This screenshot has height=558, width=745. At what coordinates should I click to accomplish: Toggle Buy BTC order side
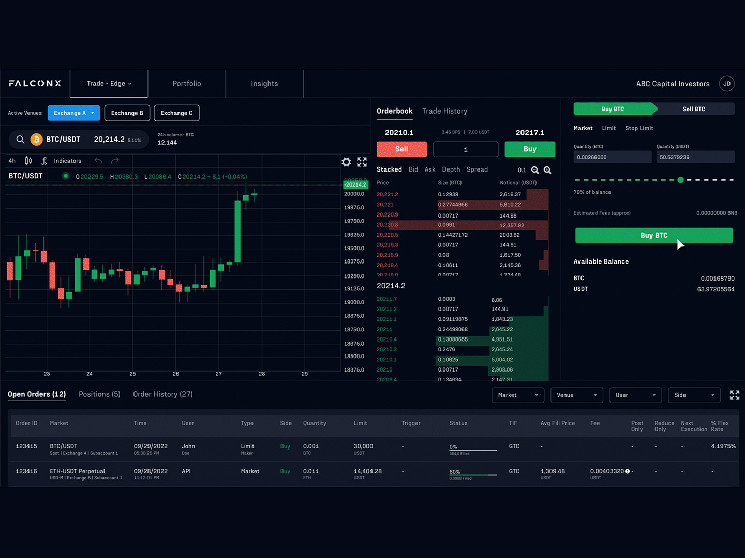point(615,109)
